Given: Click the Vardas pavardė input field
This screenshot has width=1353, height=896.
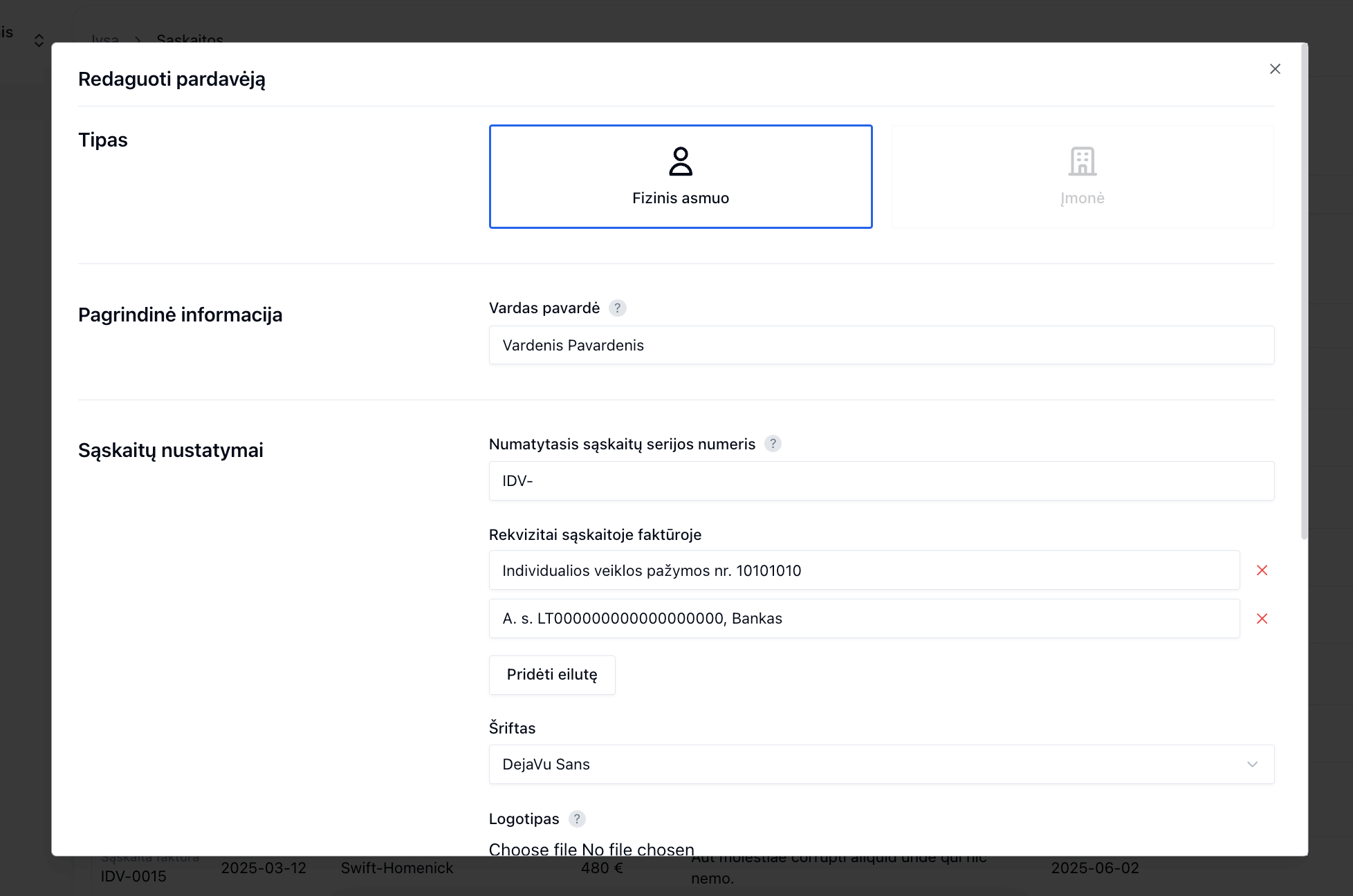Looking at the screenshot, I should click(x=881, y=346).
